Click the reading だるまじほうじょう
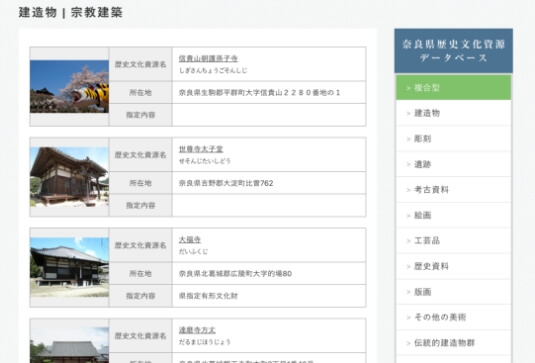The image size is (535, 363). pos(205,342)
